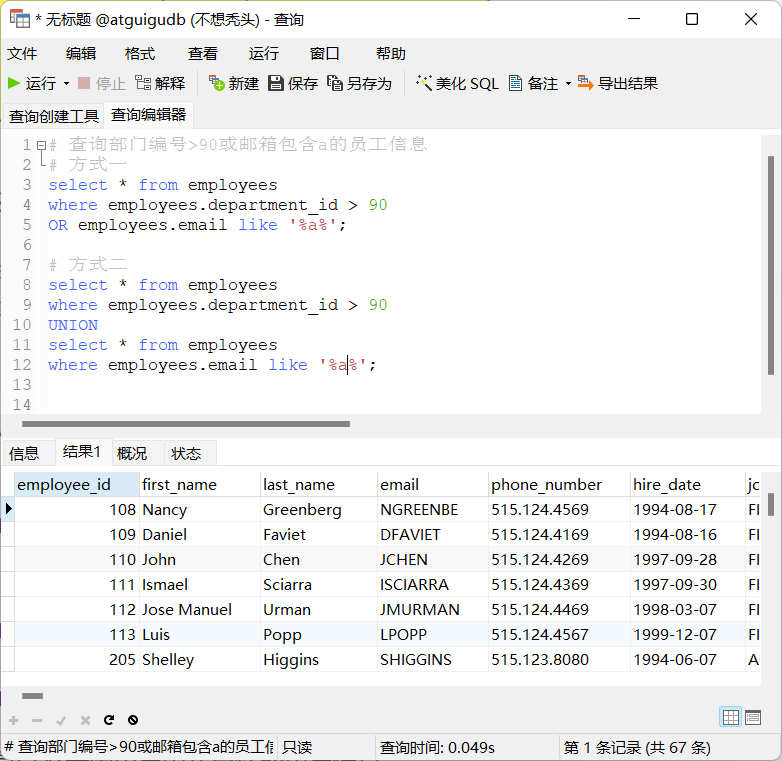Click the email column header
The width and height of the screenshot is (782, 761).
(433, 484)
